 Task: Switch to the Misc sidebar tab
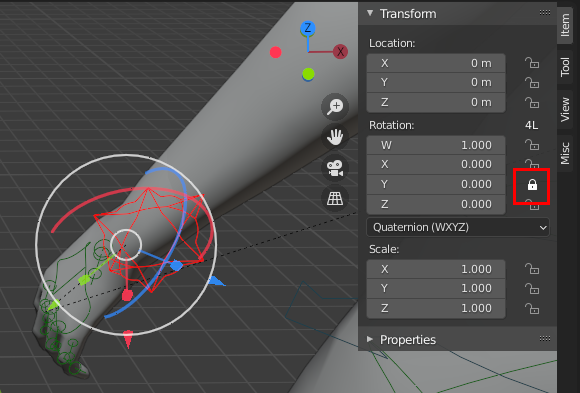point(565,153)
